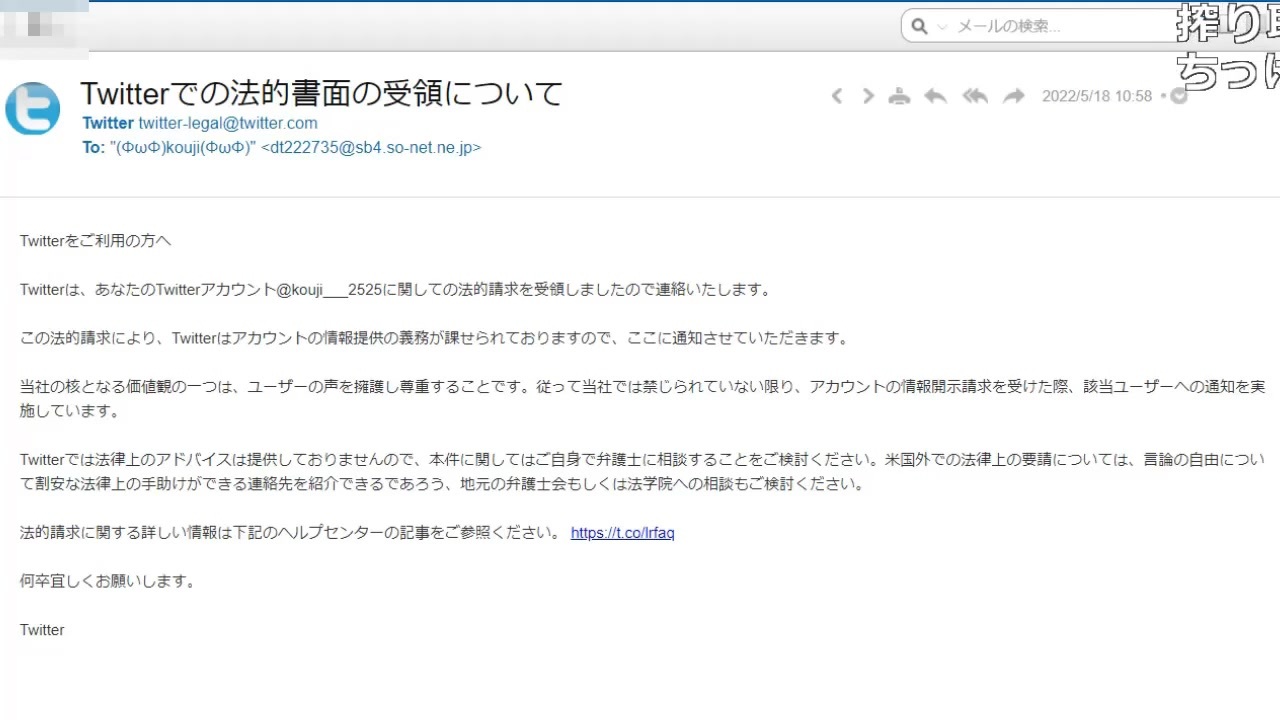Go to next message with right arrow
Screen dimensions: 1280x720
(868, 96)
